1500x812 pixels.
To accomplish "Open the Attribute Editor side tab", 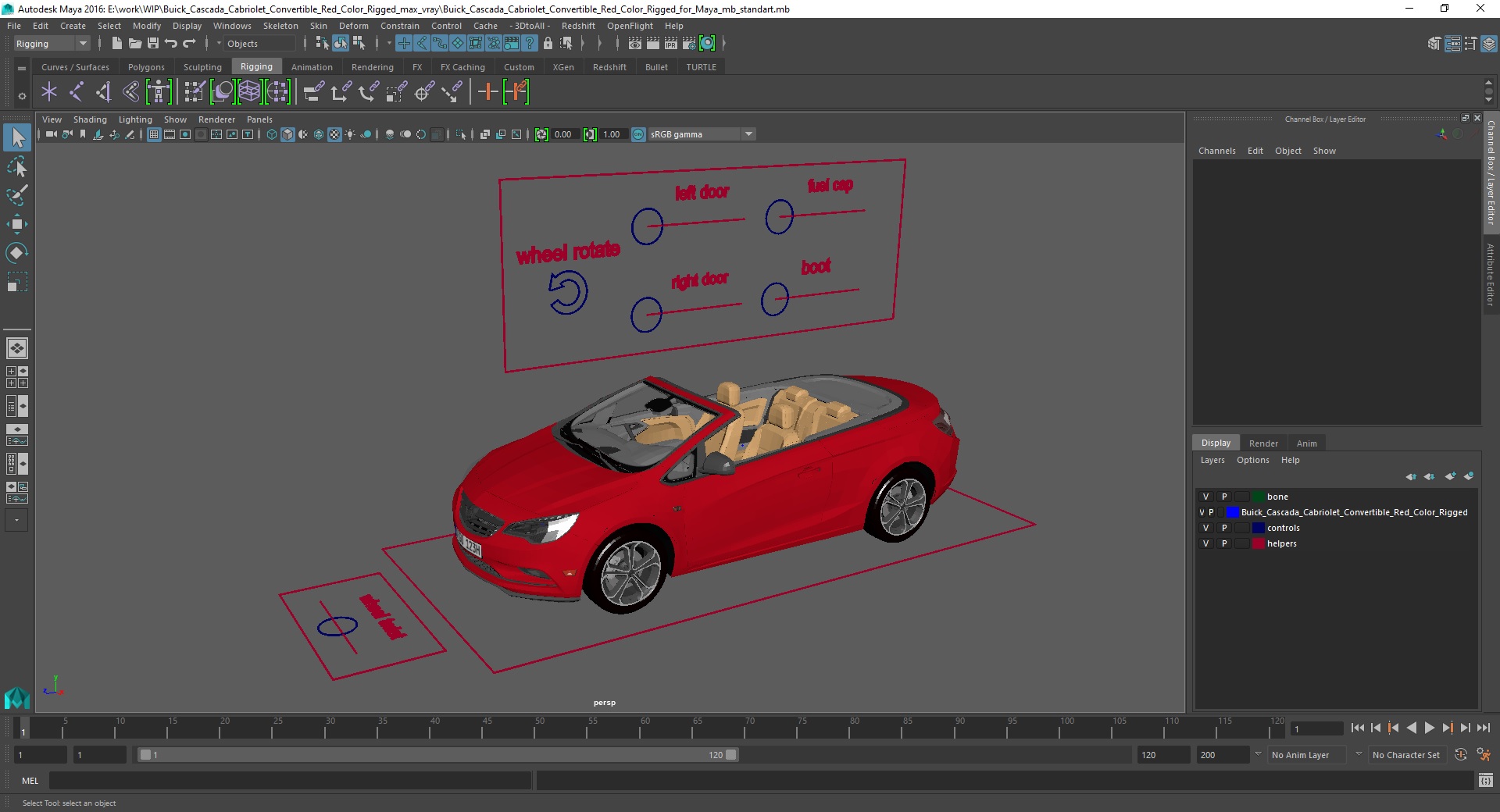I will click(x=1491, y=274).
